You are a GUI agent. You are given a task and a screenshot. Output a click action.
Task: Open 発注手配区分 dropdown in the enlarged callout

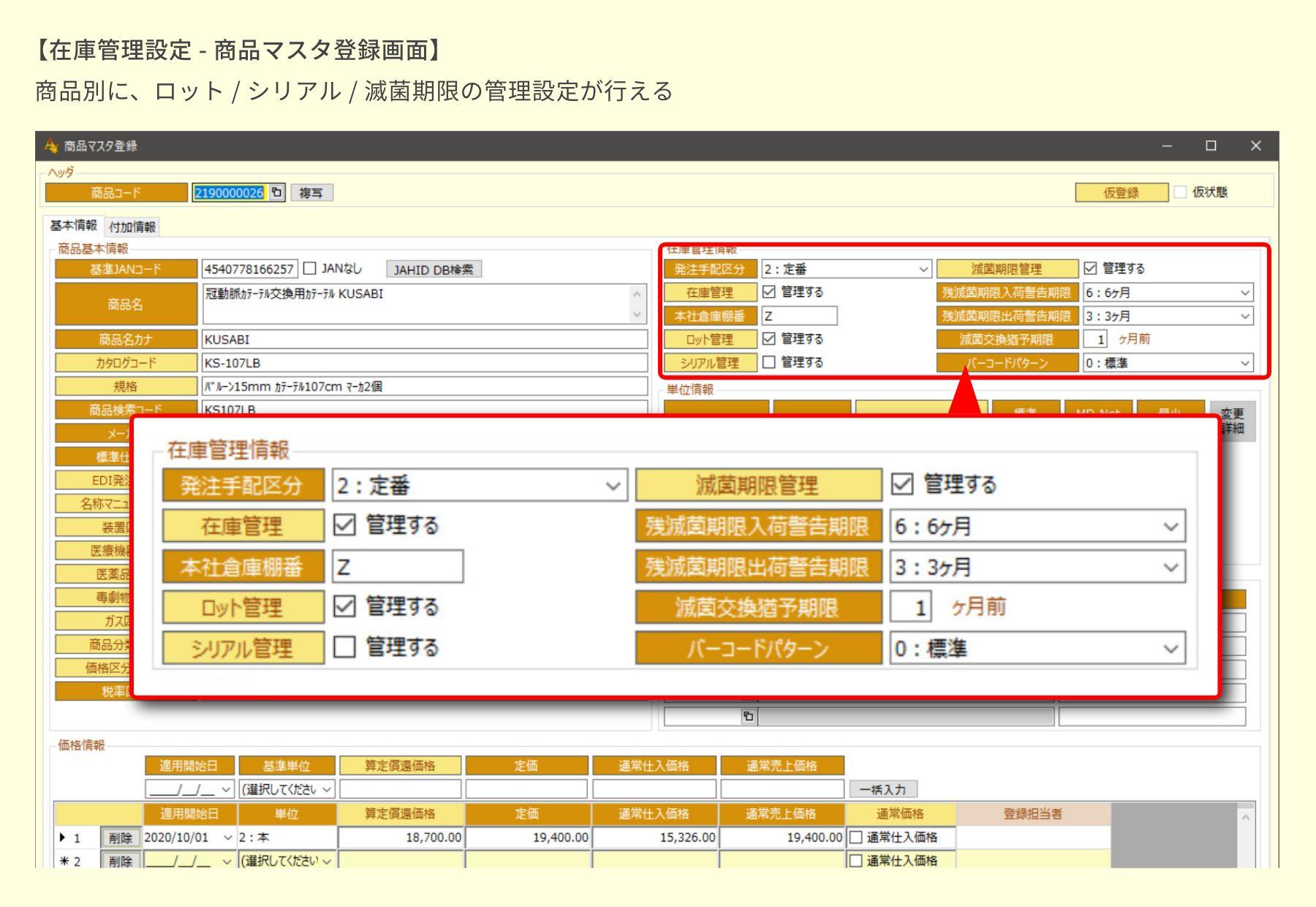616,486
